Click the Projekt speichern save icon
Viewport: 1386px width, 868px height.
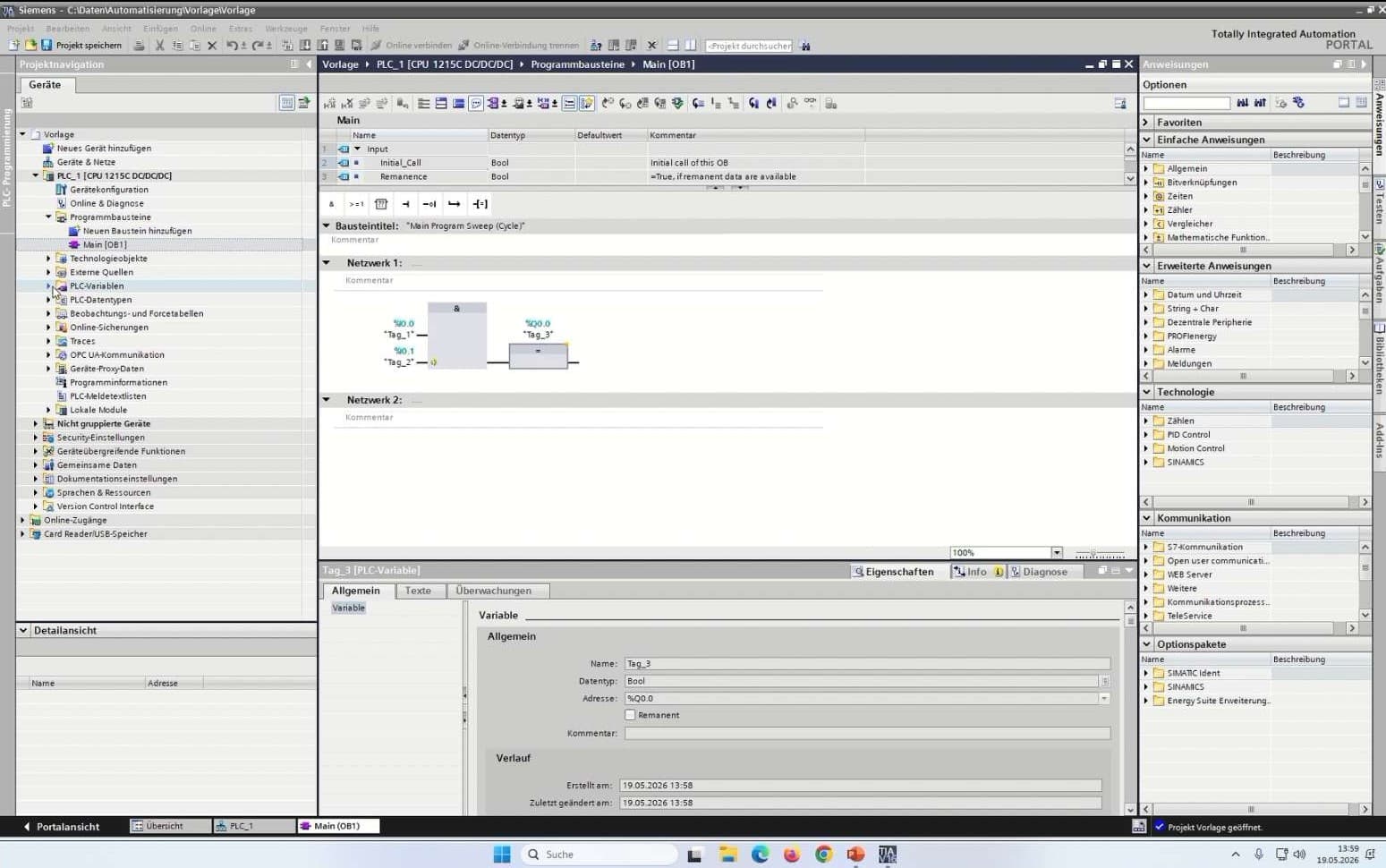coord(47,45)
